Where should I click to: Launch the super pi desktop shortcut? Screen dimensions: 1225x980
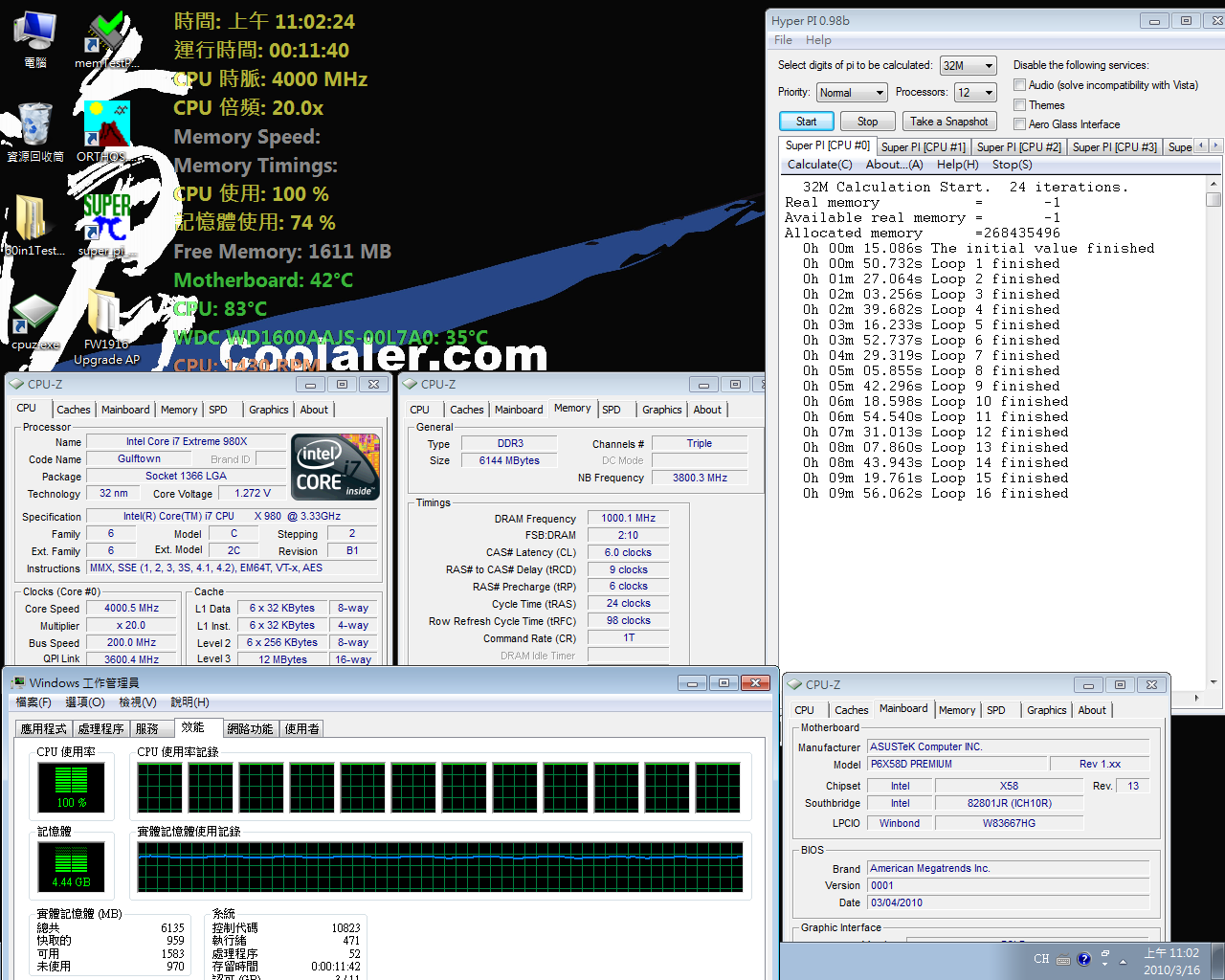click(x=105, y=226)
